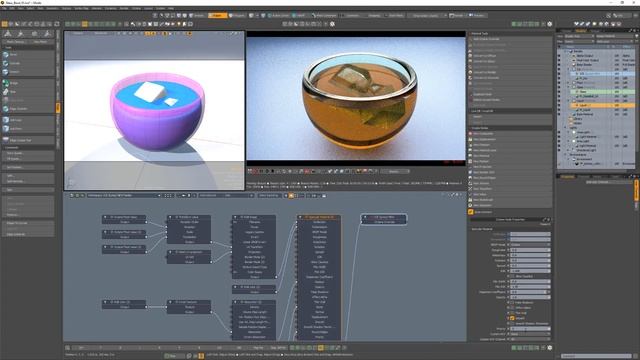Switch to the Shading tab in right panel
The image size is (640, 360).
point(581,31)
